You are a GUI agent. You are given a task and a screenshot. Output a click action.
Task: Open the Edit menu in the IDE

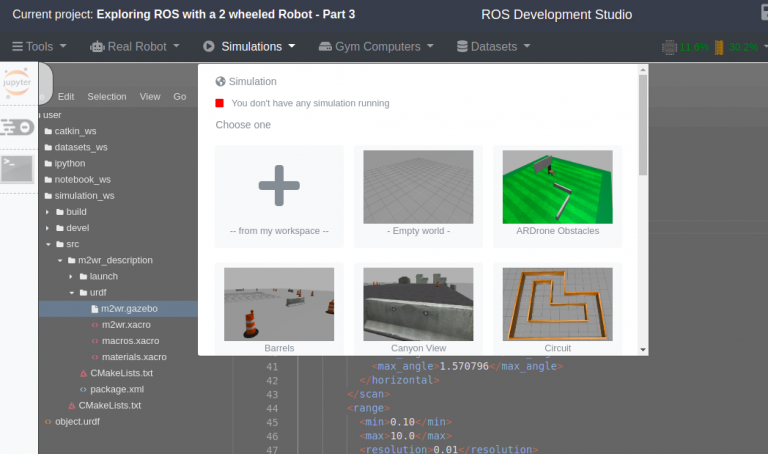coord(66,96)
